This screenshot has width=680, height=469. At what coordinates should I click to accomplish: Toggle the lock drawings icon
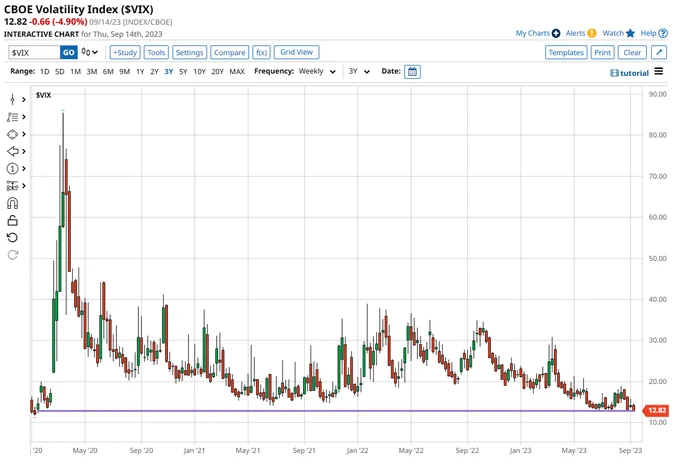pos(13,220)
